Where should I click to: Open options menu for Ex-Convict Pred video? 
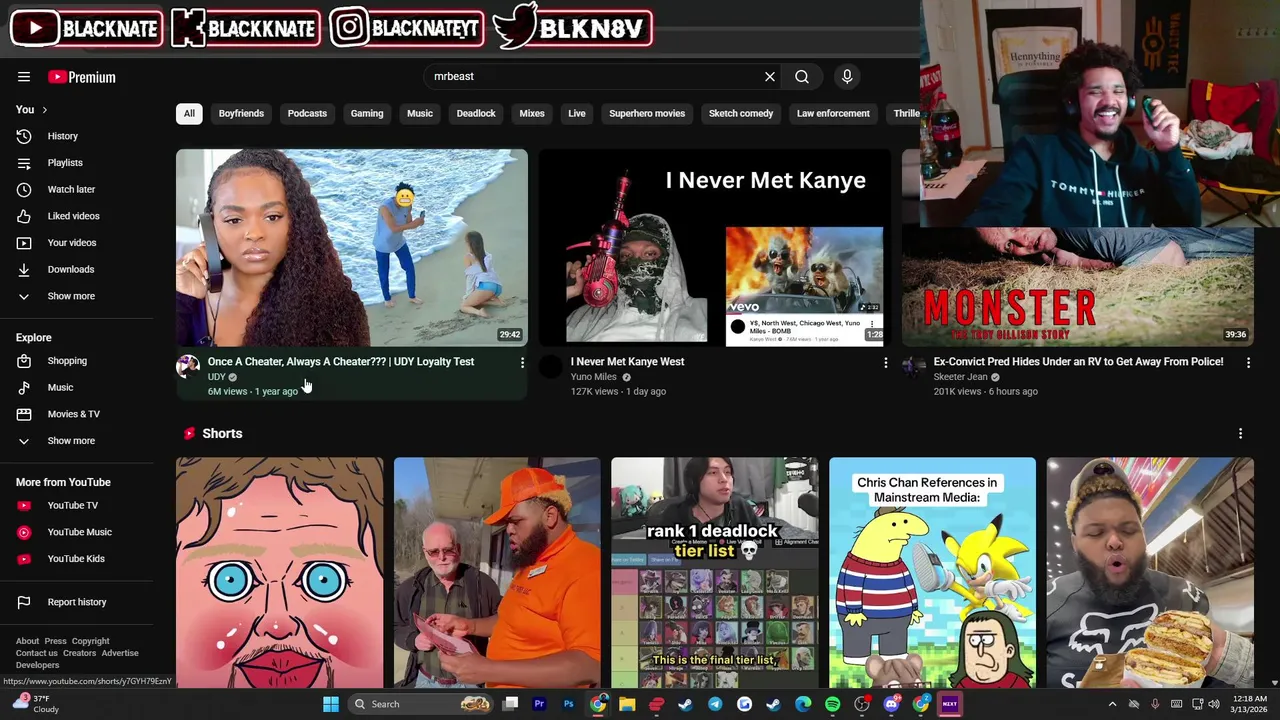tap(1248, 363)
